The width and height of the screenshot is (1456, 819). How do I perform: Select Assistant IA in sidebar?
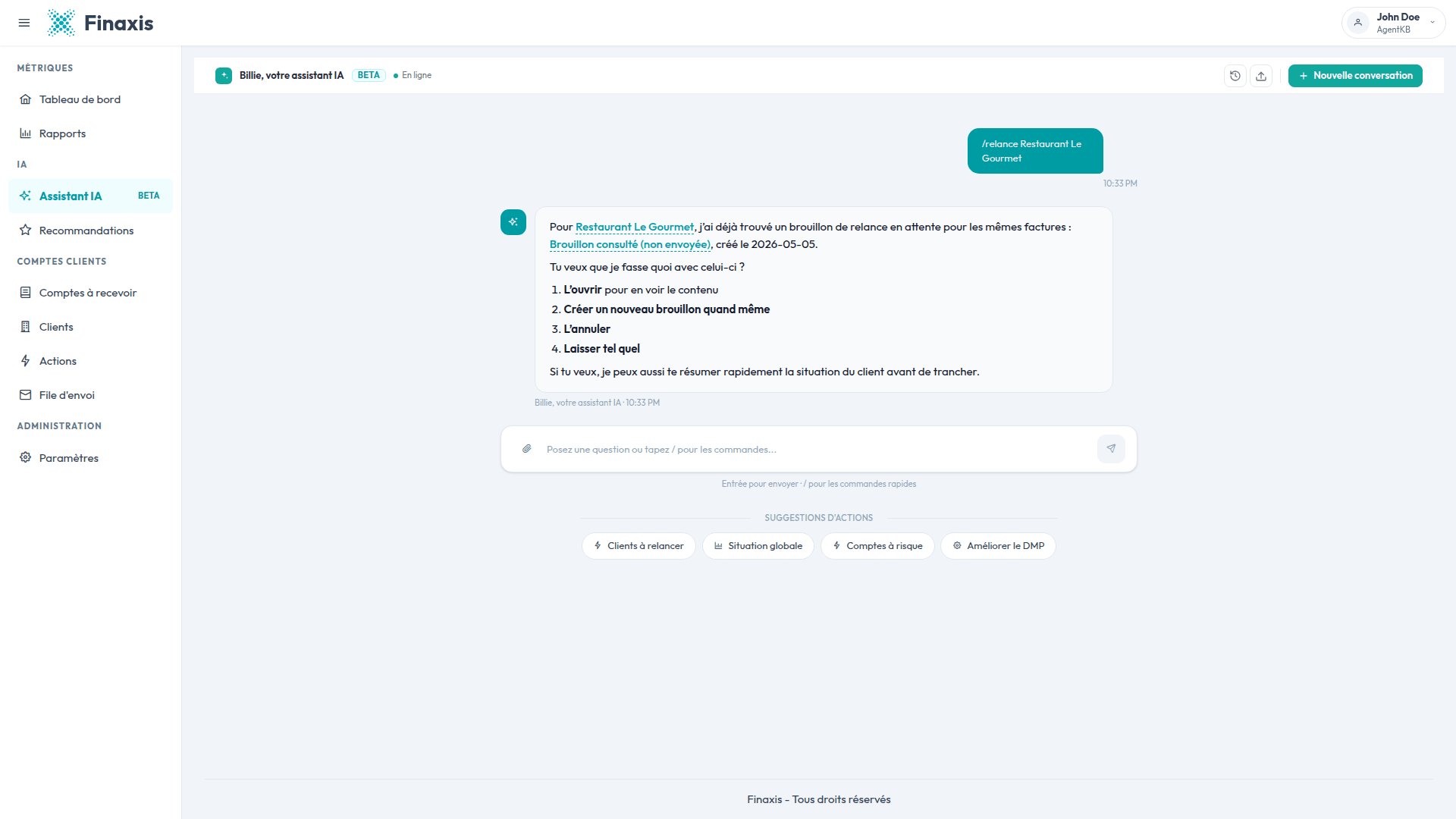point(90,196)
